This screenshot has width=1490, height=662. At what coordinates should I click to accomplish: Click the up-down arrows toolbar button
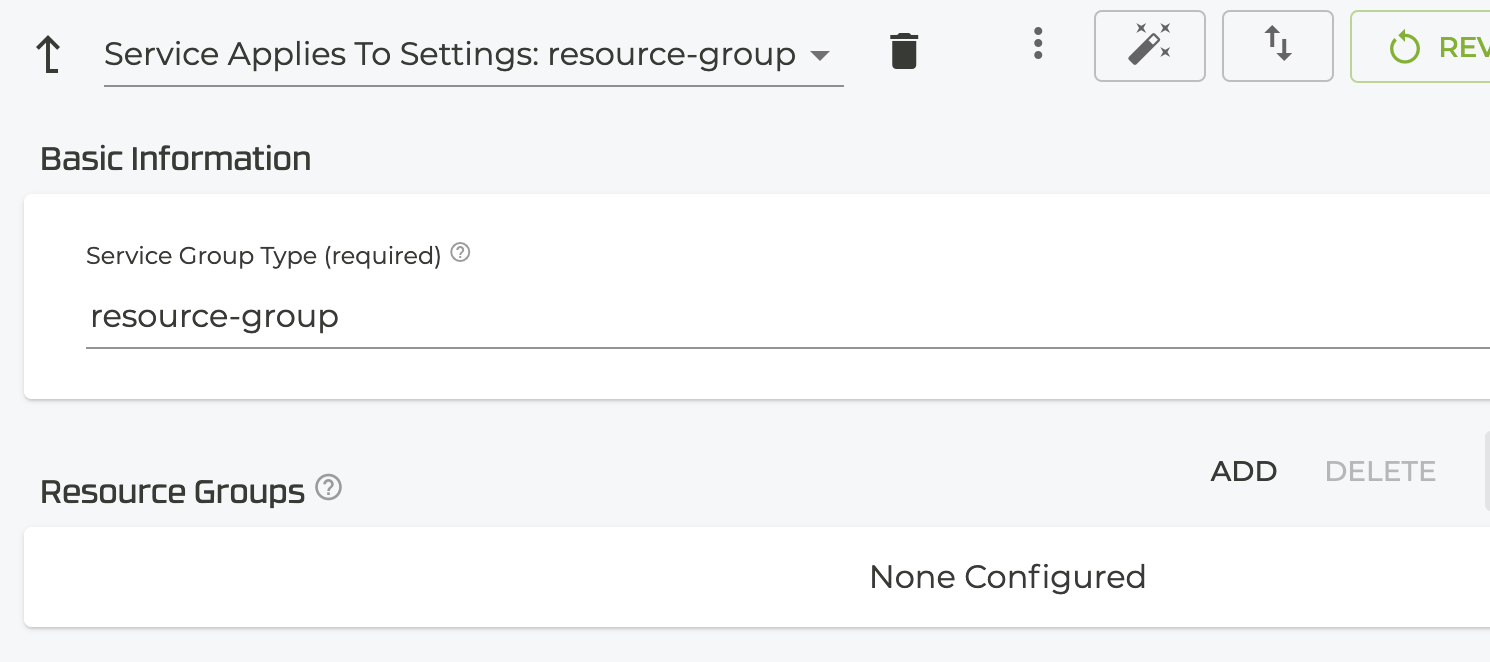[x=1277, y=46]
